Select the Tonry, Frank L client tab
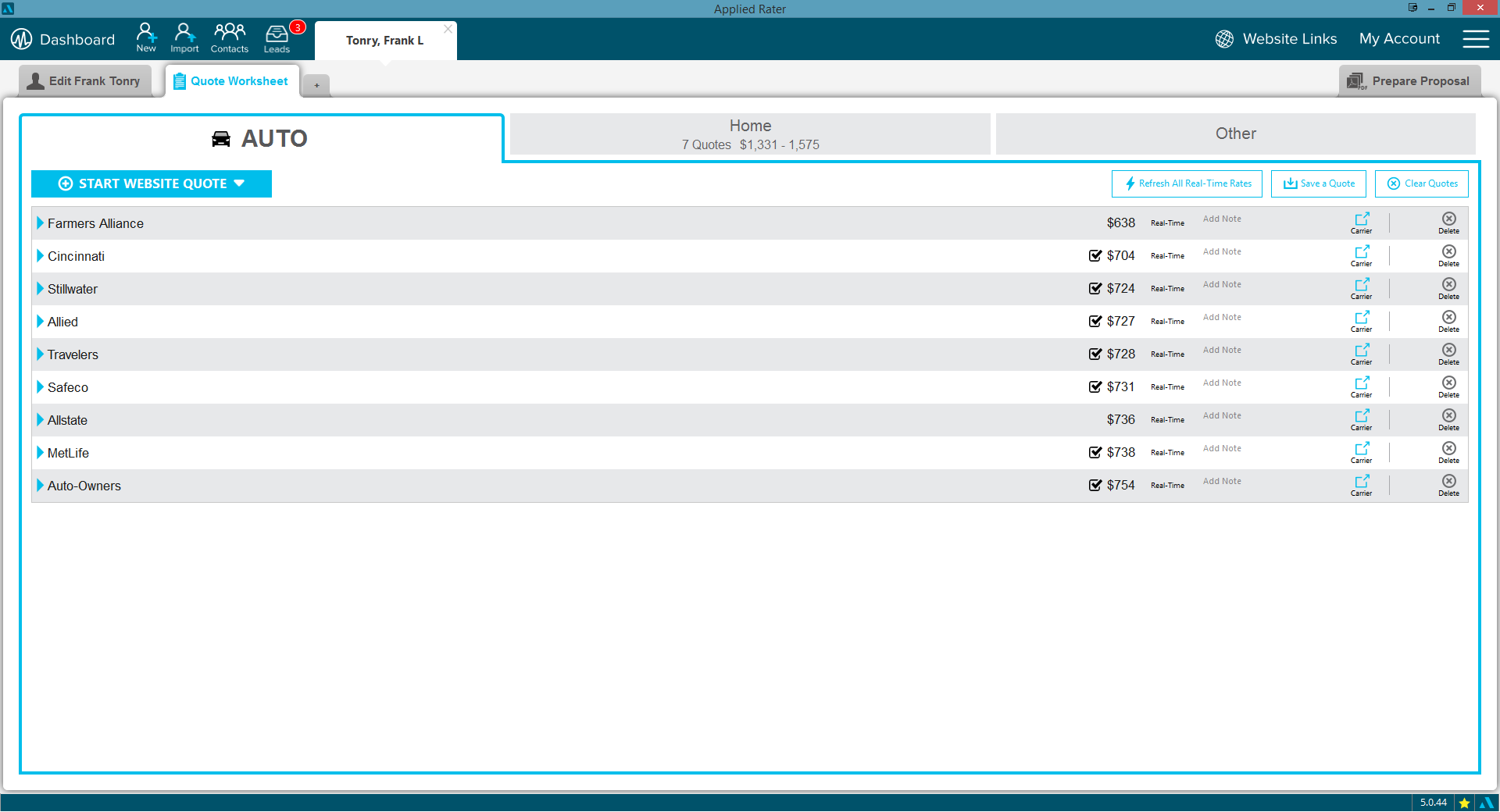 pyautogui.click(x=384, y=41)
